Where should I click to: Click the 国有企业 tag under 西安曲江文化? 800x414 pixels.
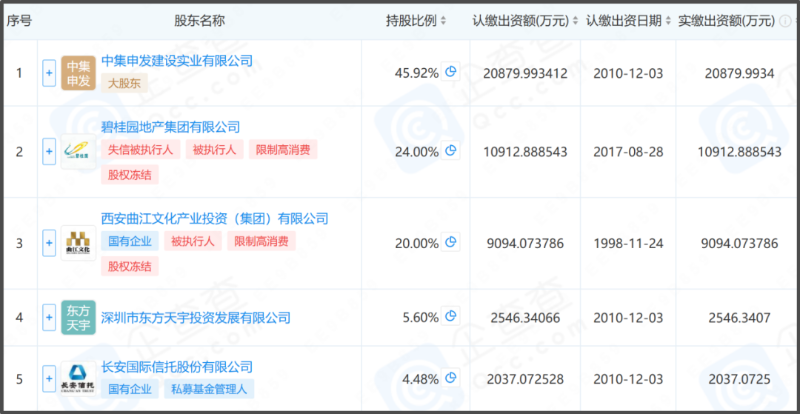coord(130,241)
